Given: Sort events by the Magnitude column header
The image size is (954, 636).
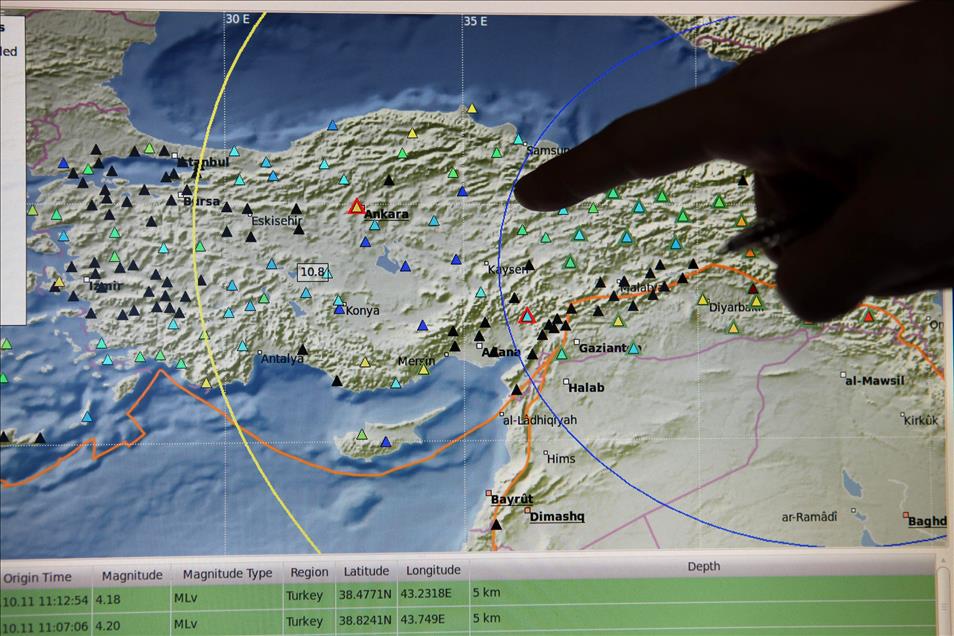Looking at the screenshot, I should 131,574.
